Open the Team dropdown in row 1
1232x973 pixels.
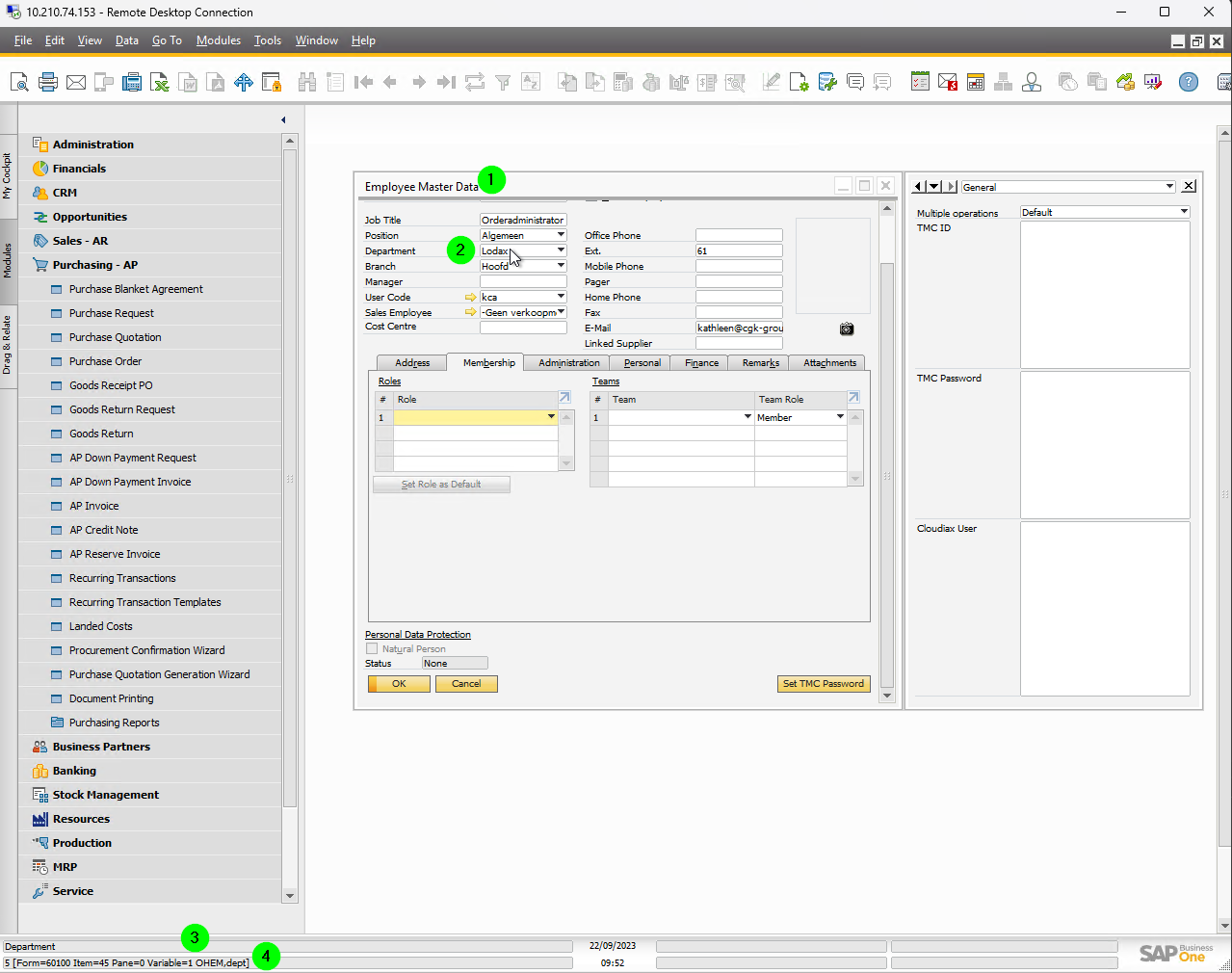coord(747,417)
